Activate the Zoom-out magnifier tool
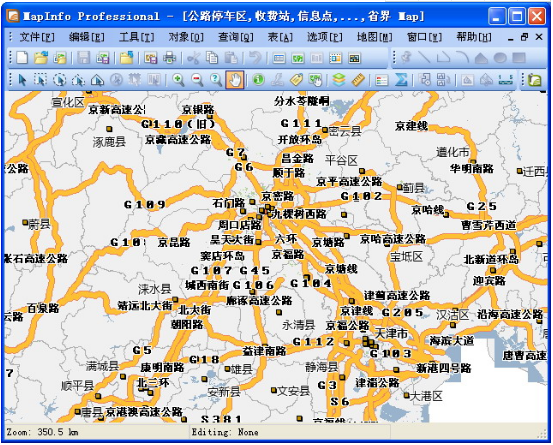The width and height of the screenshot is (553, 445). (x=197, y=80)
